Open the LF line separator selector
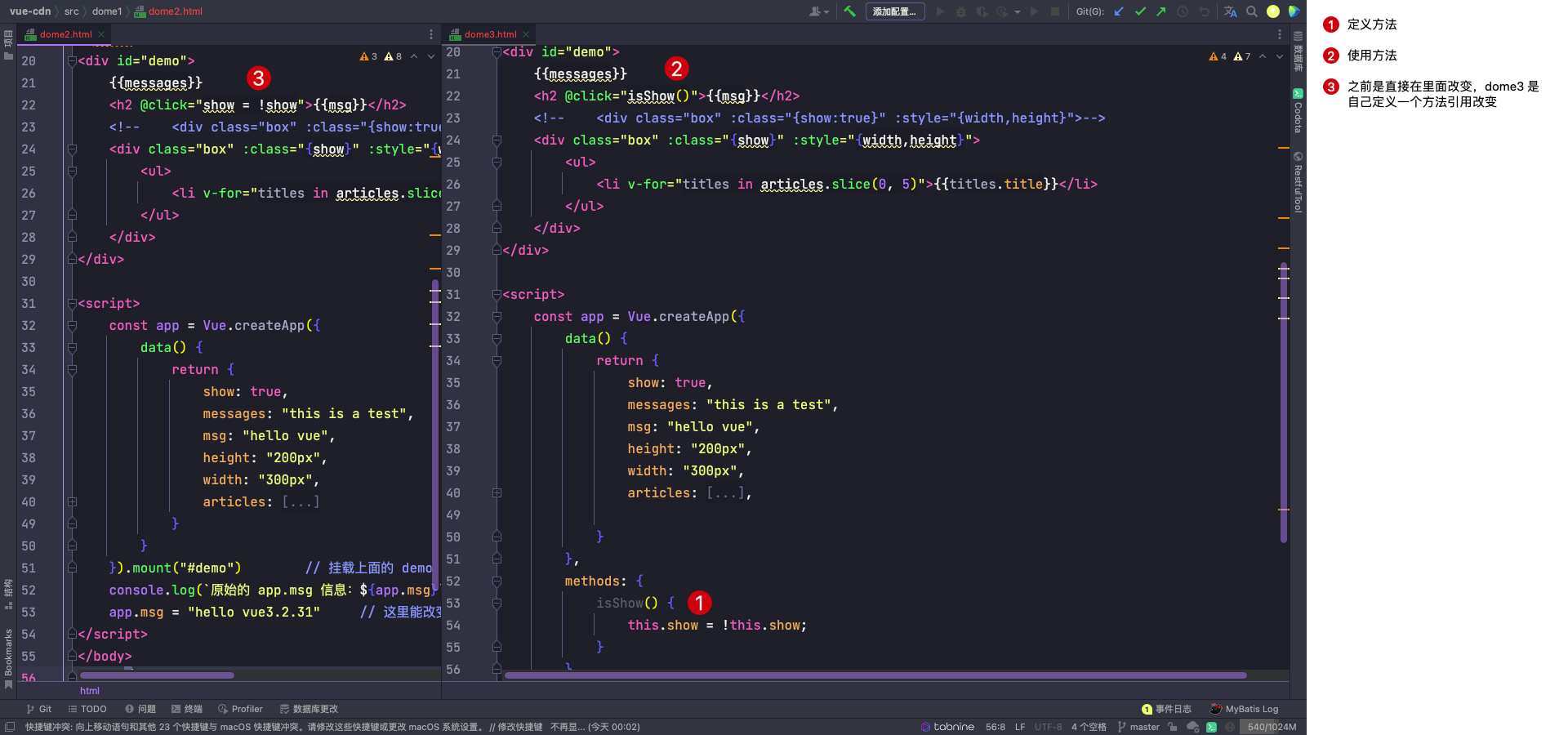Screen dimensions: 1568x735 1020,727
